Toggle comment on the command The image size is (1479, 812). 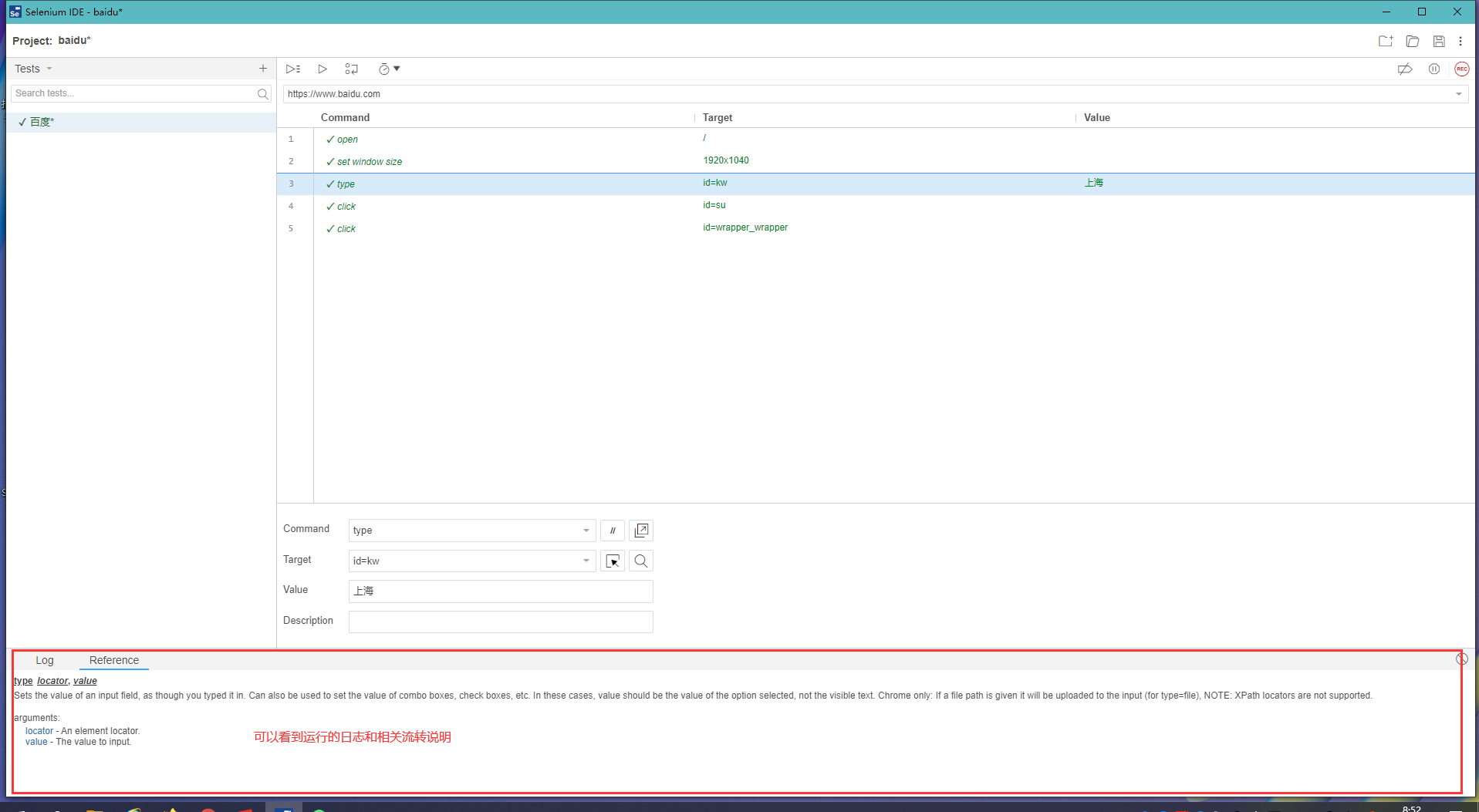pos(613,531)
